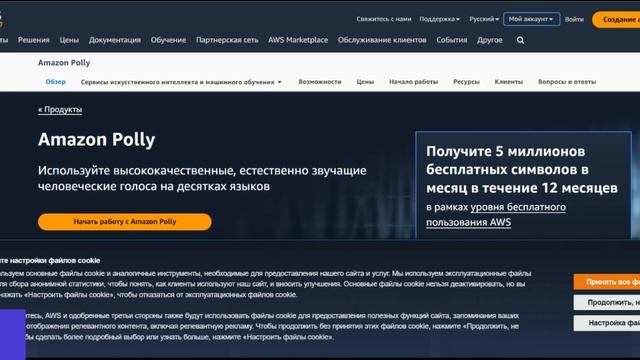This screenshot has width=640, height=360.
Task: Open the Обучение menu
Action: pyautogui.click(x=168, y=40)
